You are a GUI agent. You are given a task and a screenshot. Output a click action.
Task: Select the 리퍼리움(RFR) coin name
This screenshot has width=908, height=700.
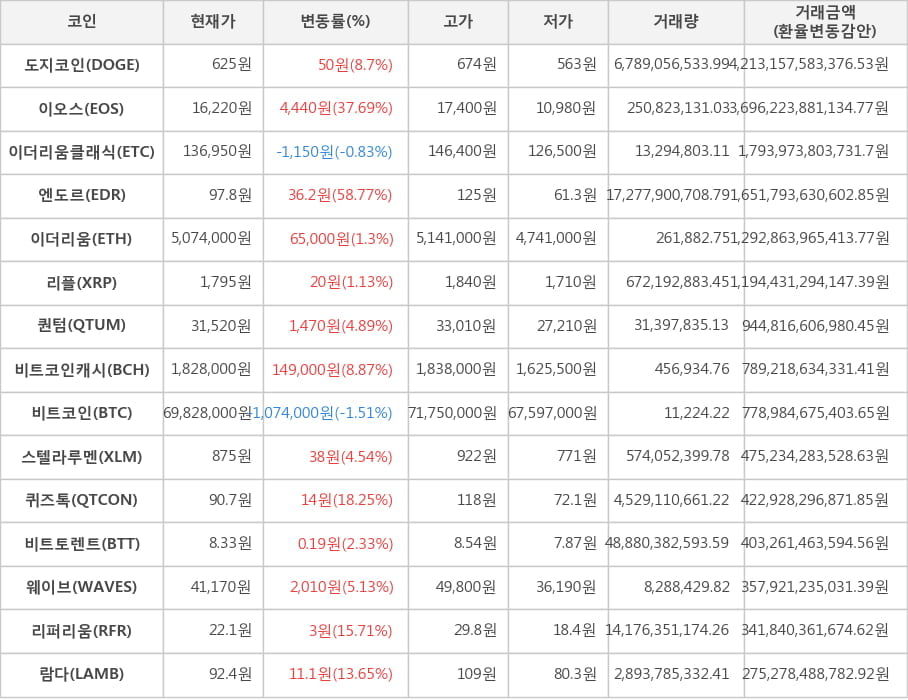pos(82,631)
